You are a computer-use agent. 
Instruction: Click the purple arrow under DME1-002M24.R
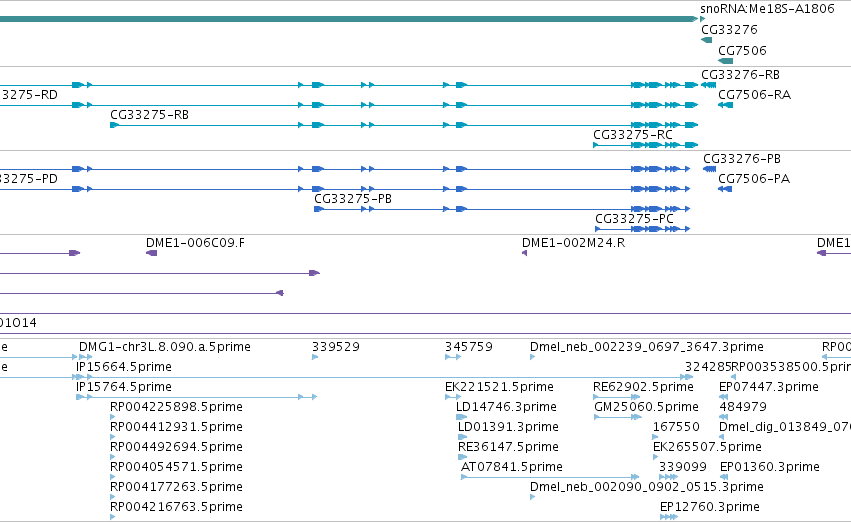(x=524, y=253)
